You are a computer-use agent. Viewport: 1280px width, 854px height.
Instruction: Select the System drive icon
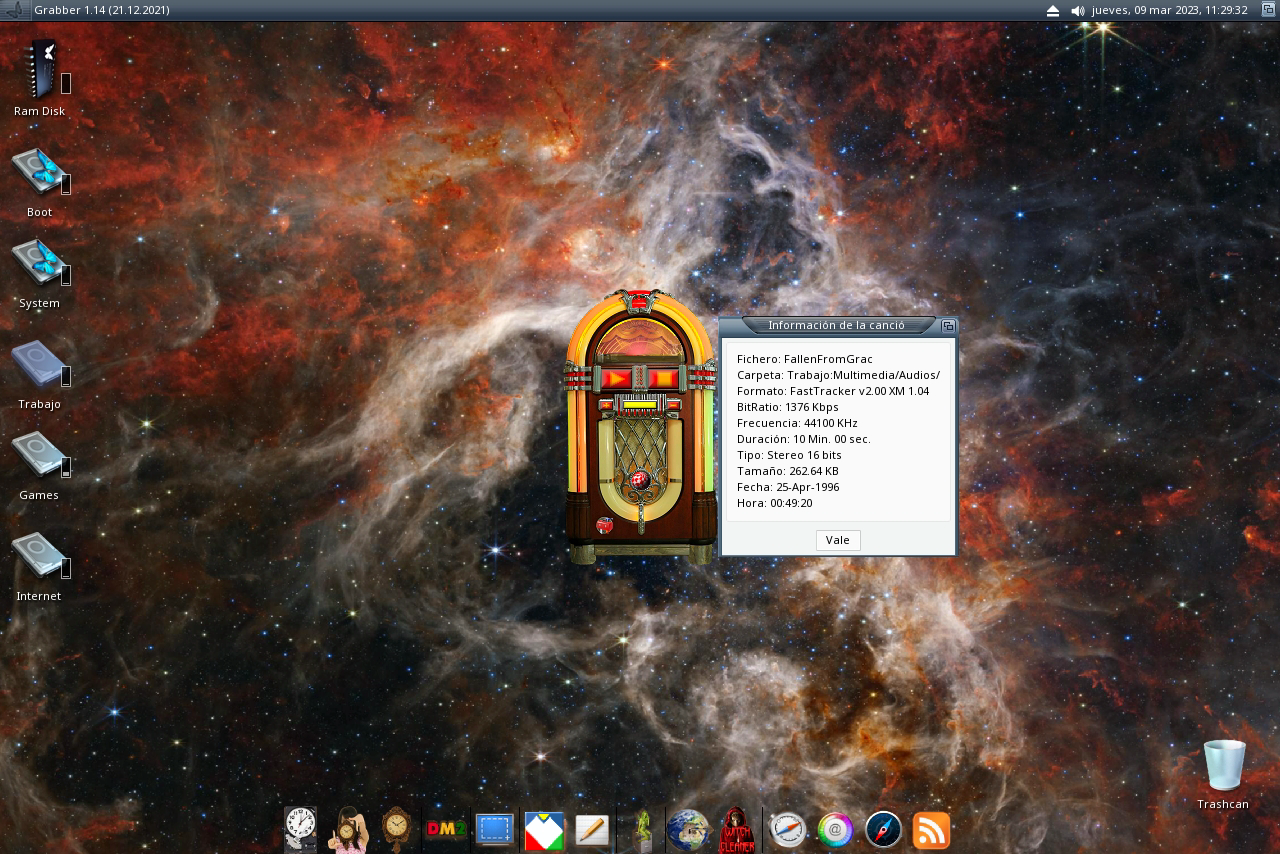[39, 263]
